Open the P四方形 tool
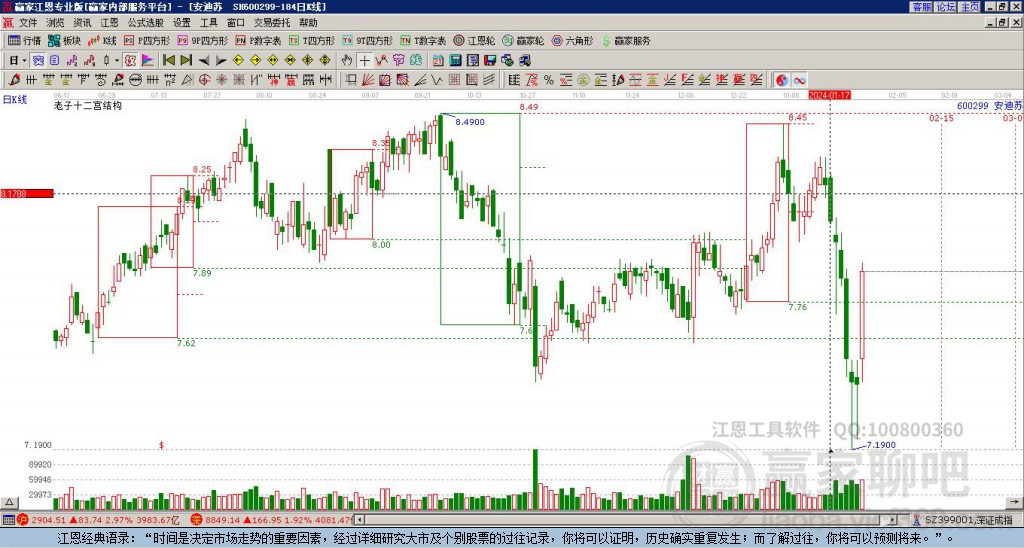This screenshot has width=1024, height=548. (148, 40)
